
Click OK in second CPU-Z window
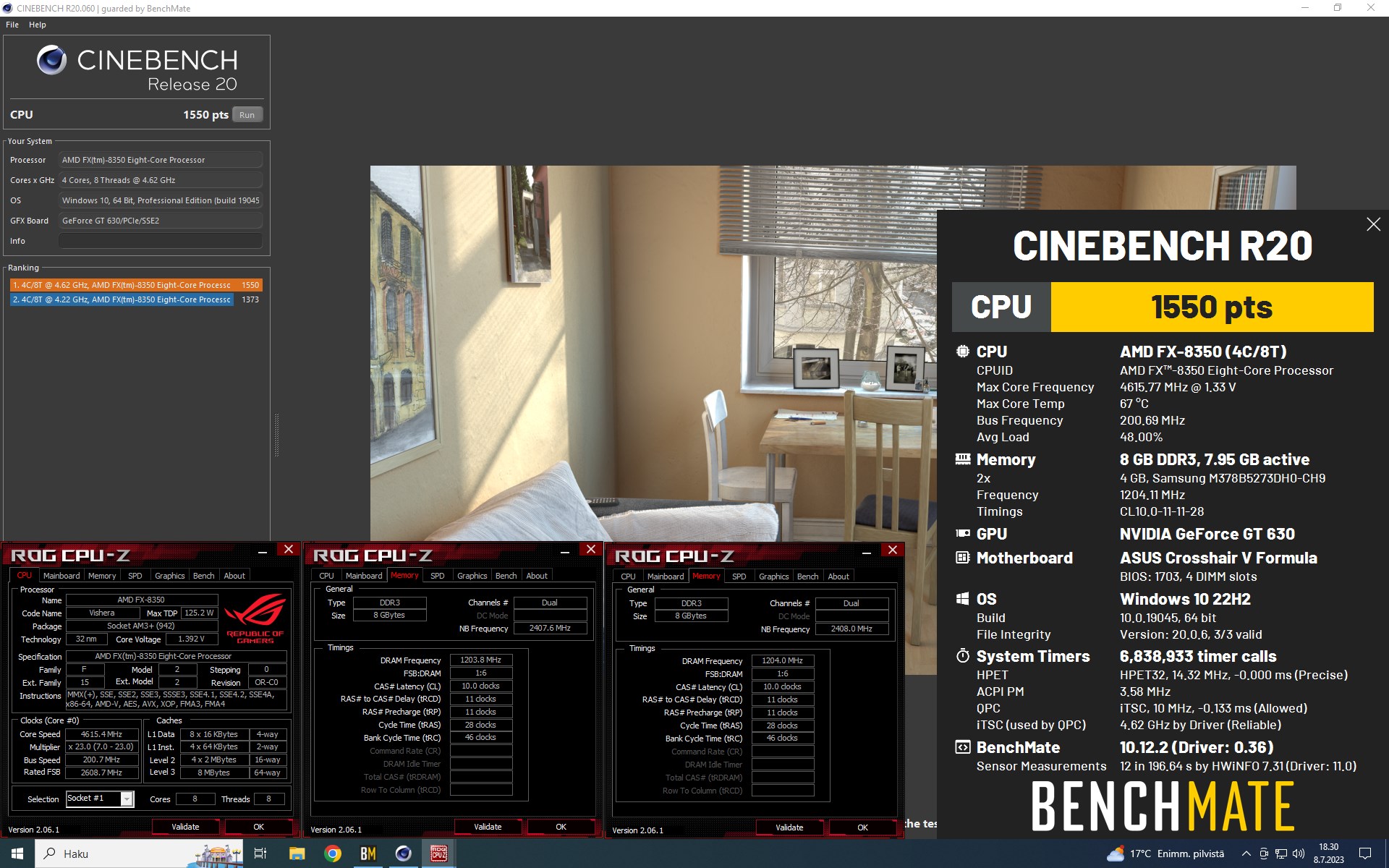tap(561, 827)
